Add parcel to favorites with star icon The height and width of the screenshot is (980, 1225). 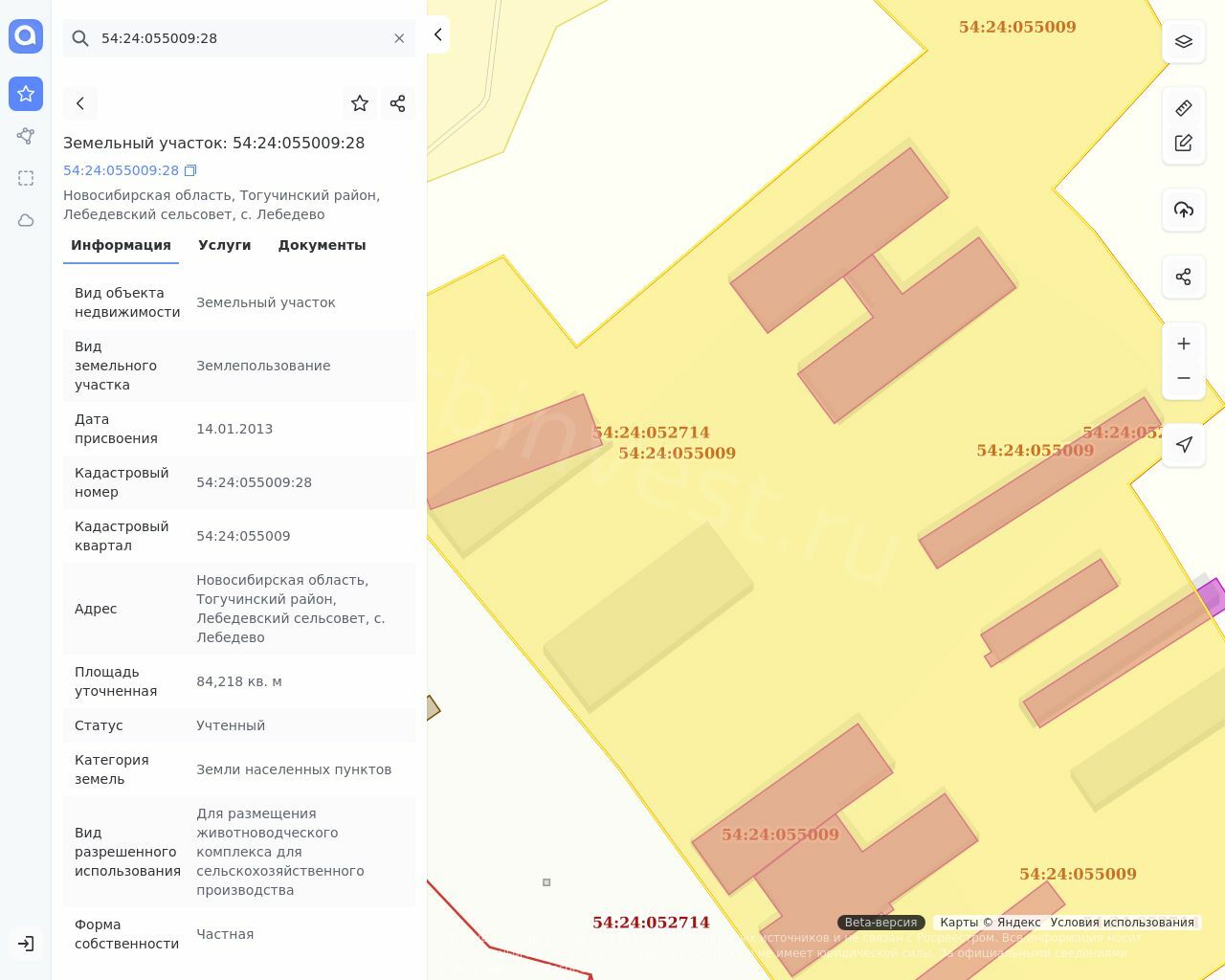click(360, 103)
